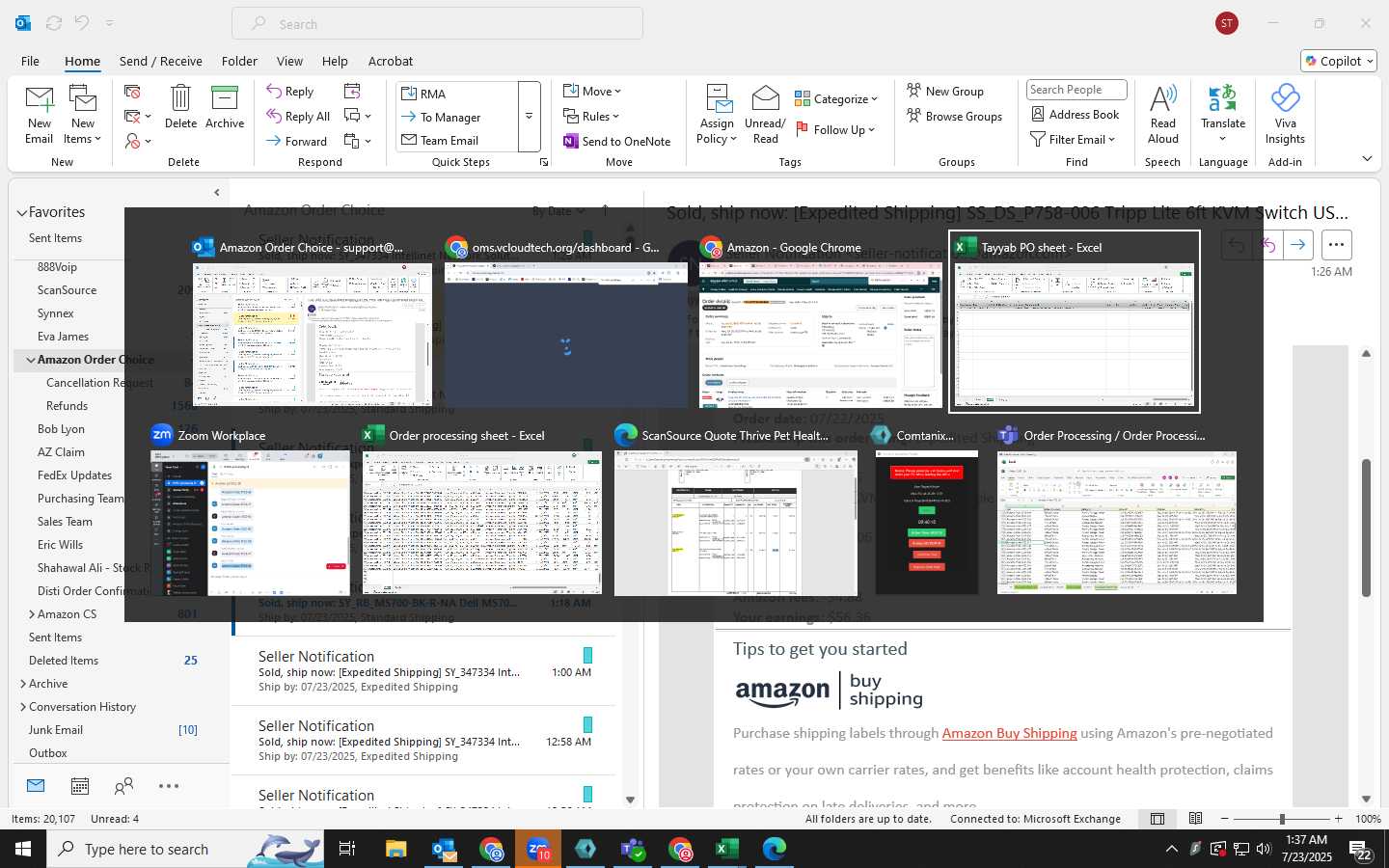The width and height of the screenshot is (1389, 868).
Task: Open the Categorize dropdown
Action: (x=836, y=98)
